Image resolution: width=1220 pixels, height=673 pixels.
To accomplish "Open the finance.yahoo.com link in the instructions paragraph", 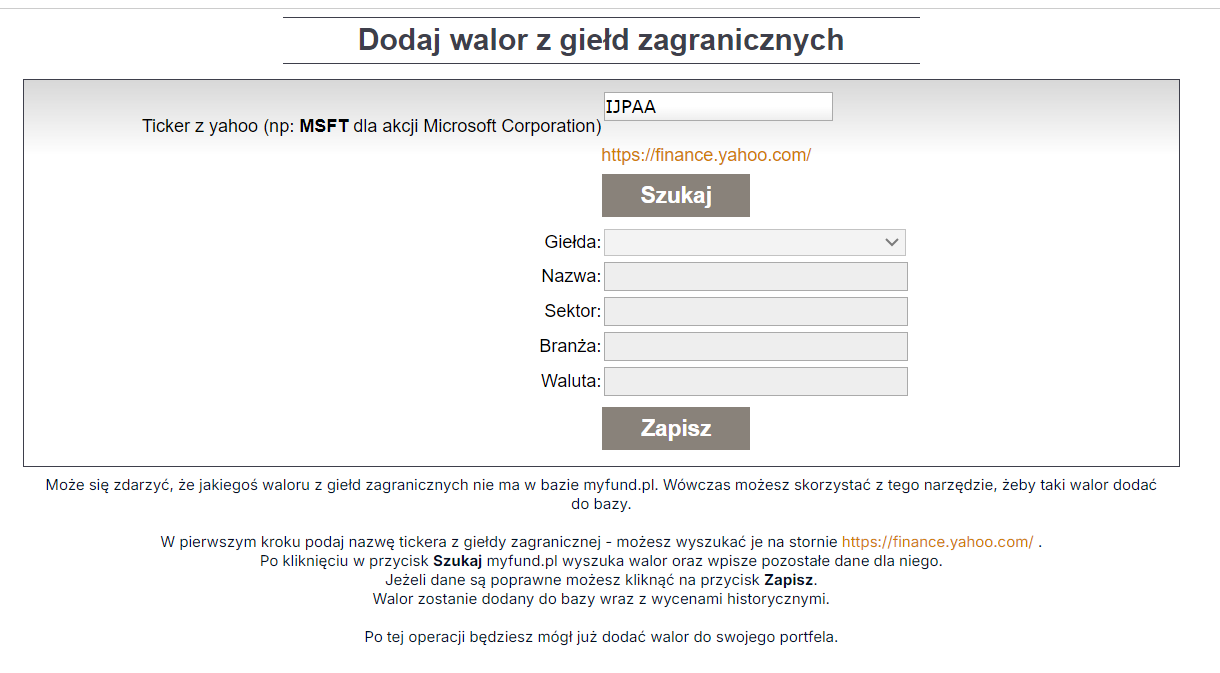I will click(937, 542).
